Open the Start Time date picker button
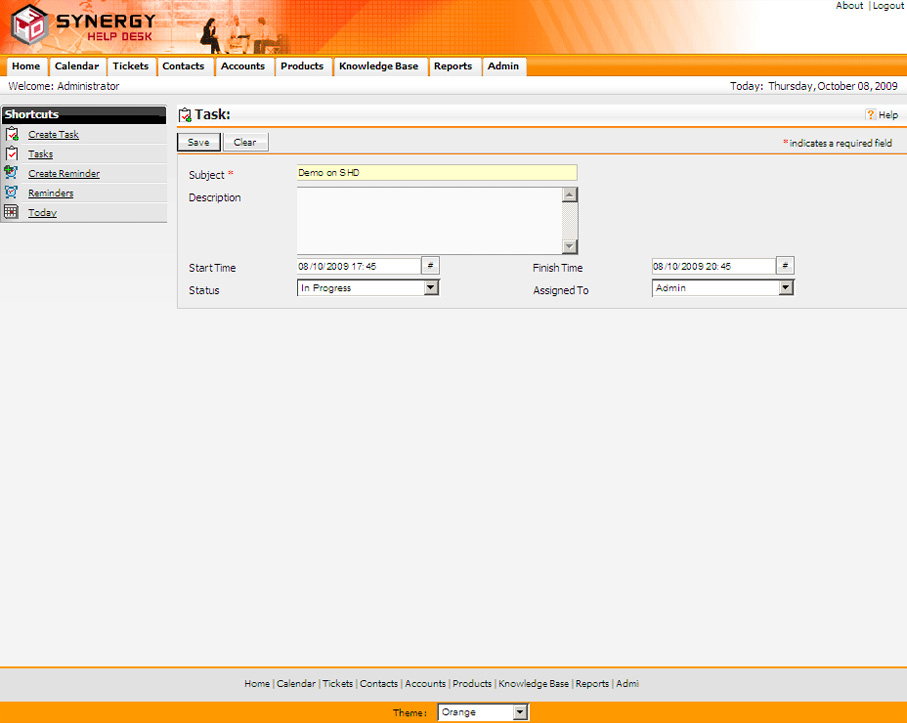The image size is (907, 723). 430,266
